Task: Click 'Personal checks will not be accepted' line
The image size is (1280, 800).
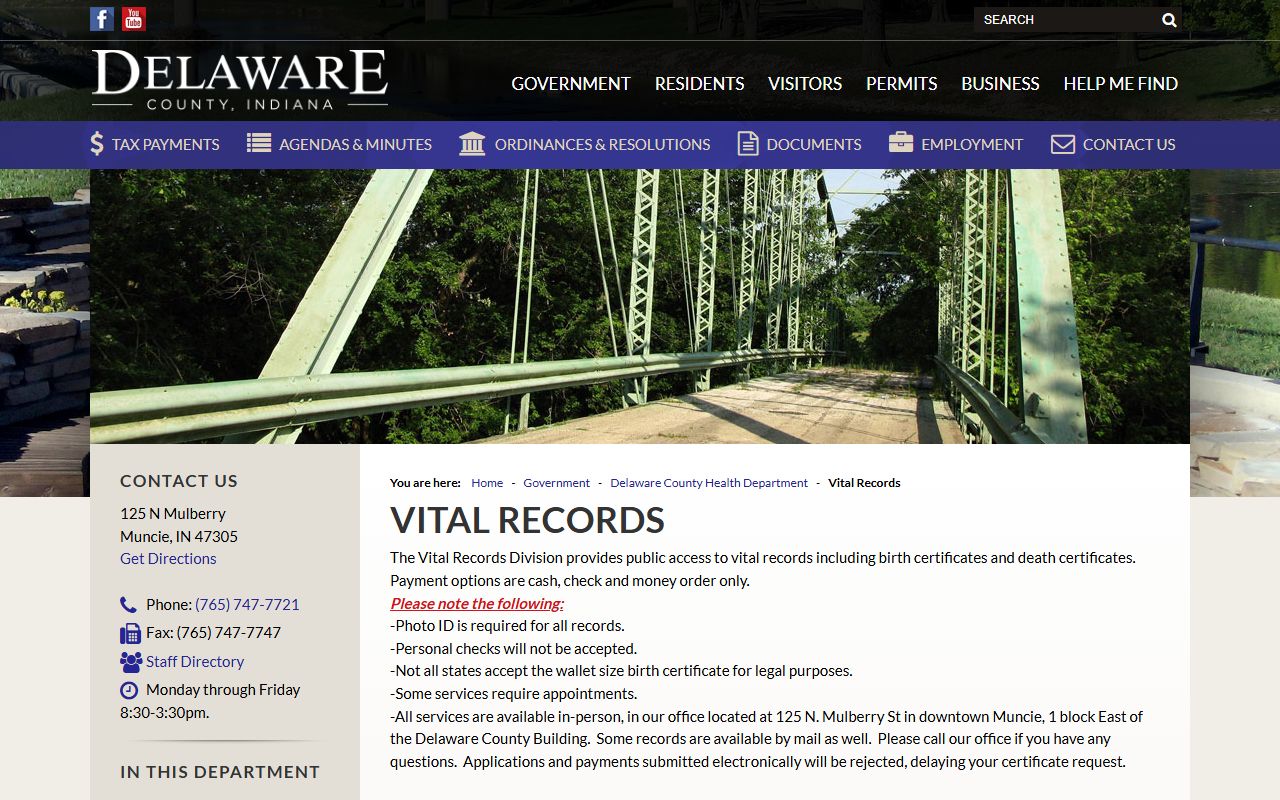Action: click(513, 649)
